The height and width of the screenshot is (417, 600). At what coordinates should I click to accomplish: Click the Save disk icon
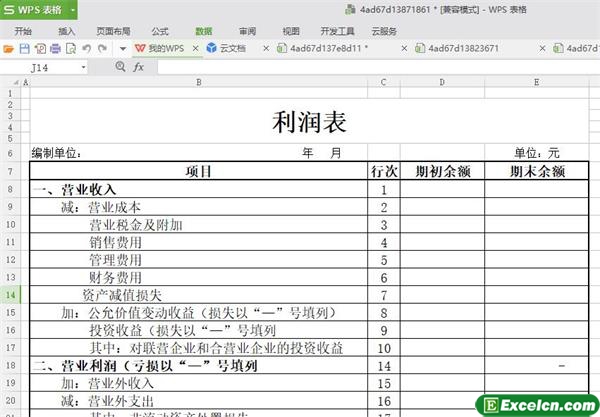tap(24, 49)
